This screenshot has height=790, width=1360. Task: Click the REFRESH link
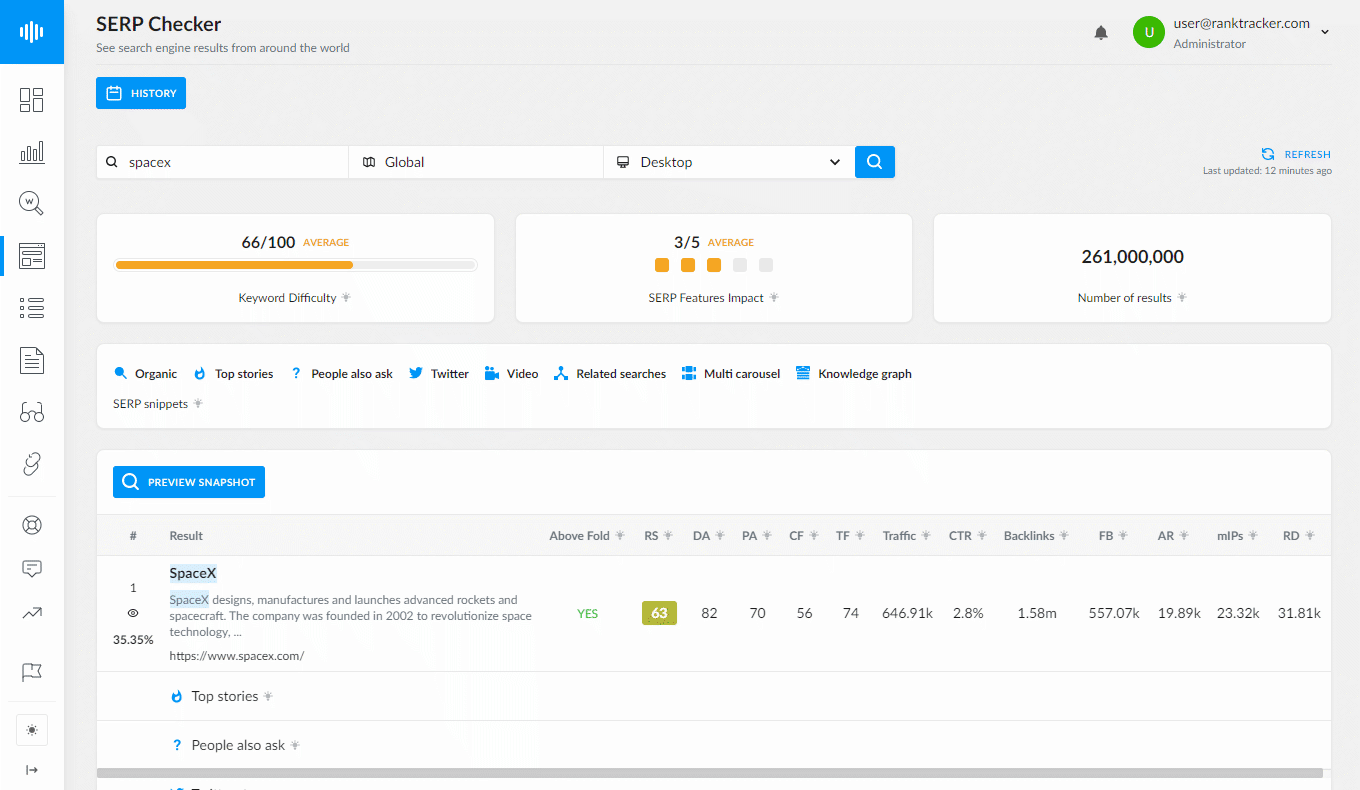tap(1296, 154)
